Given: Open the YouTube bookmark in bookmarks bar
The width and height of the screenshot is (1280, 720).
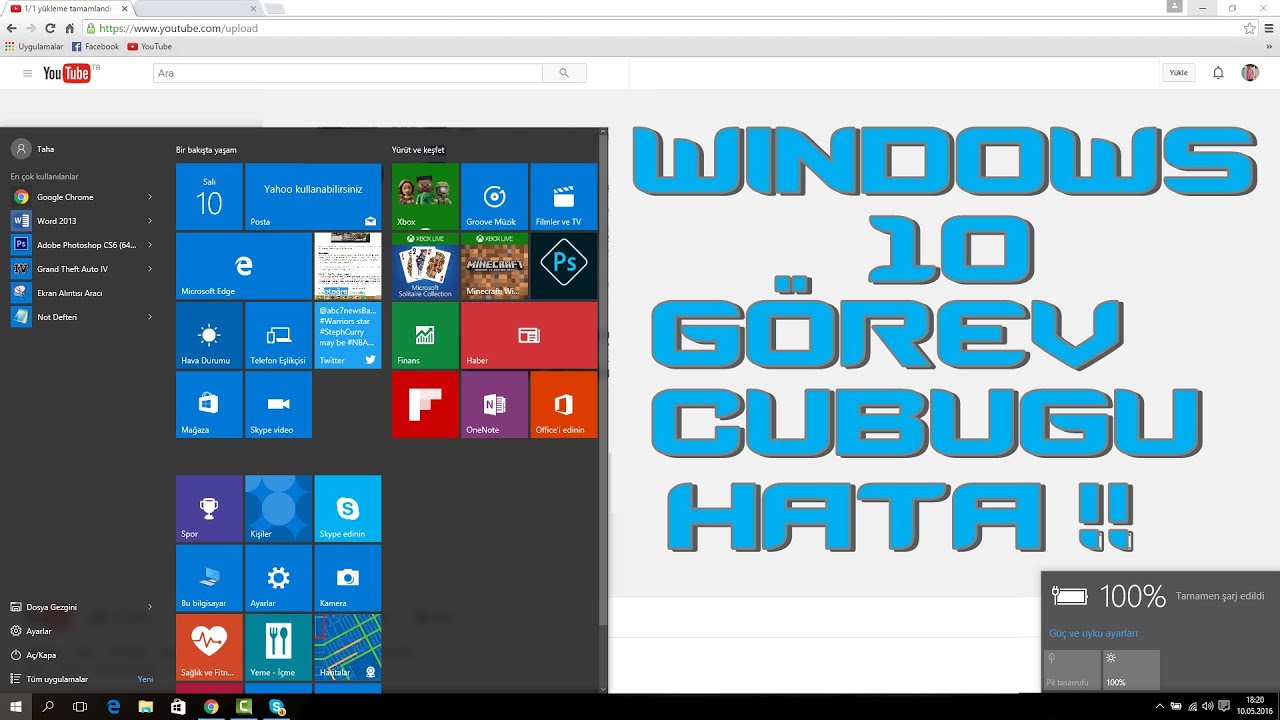Looking at the screenshot, I should (150, 46).
